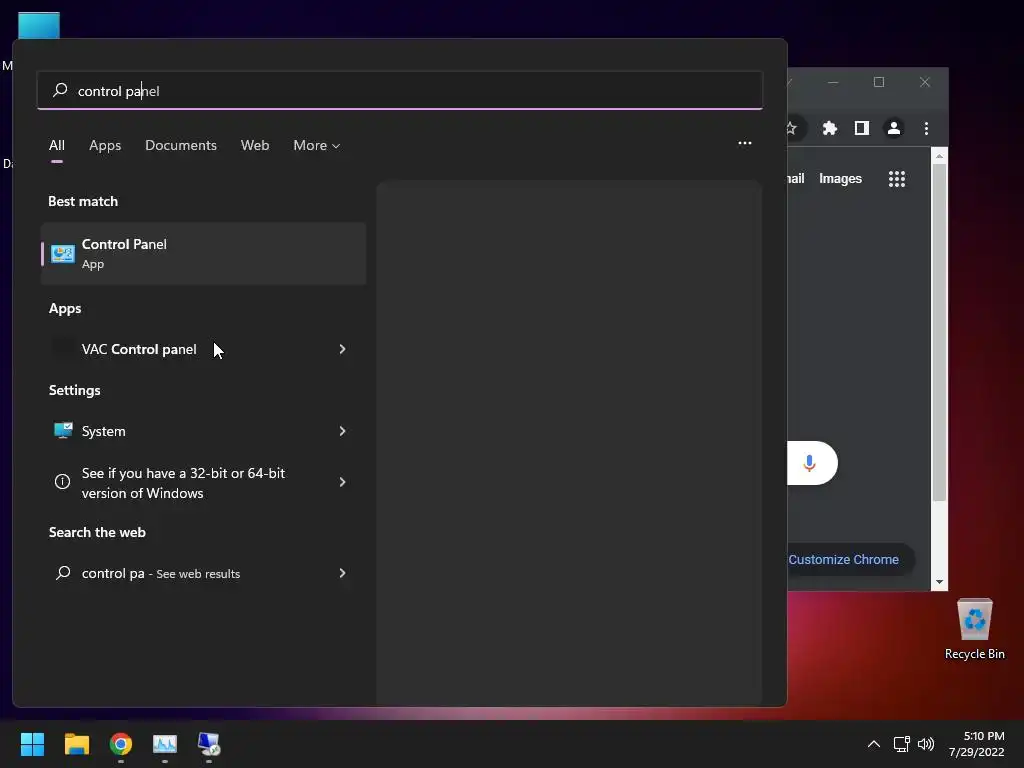Expand the control pa web result arrow
Image resolution: width=1024 pixels, height=768 pixels.
pyautogui.click(x=342, y=573)
